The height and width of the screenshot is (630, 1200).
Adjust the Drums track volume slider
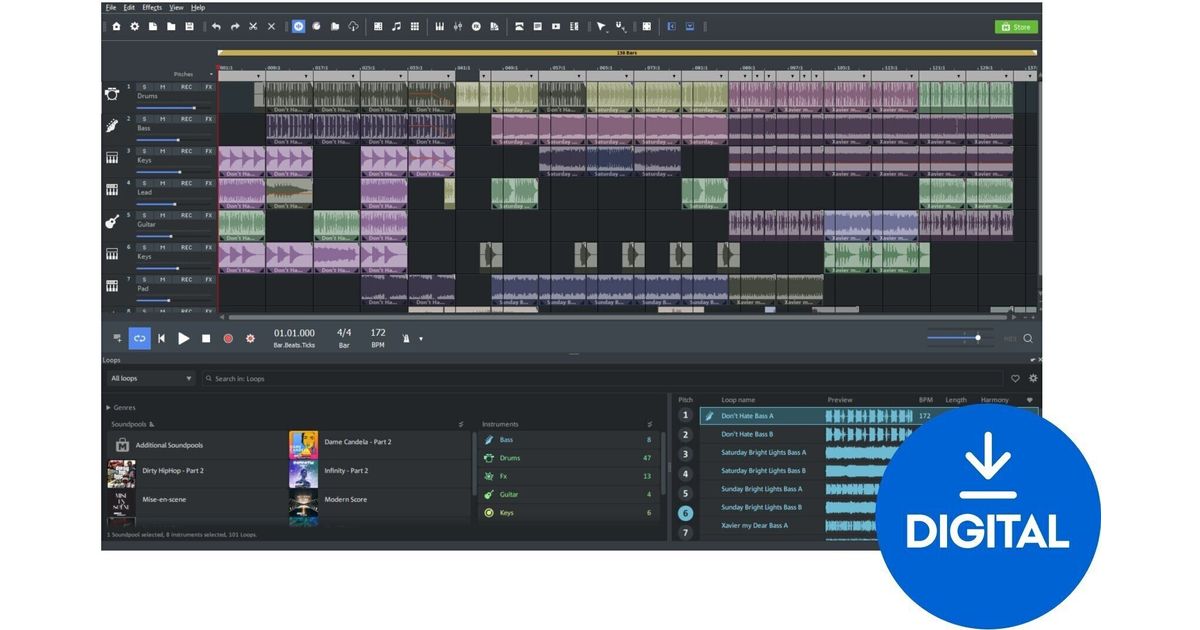(194, 108)
